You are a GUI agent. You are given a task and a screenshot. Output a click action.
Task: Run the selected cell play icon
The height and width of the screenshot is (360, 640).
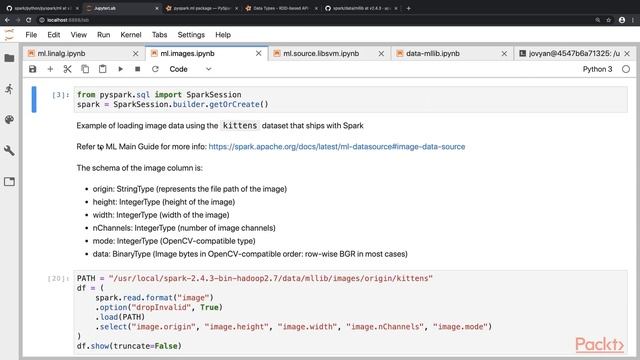point(120,69)
